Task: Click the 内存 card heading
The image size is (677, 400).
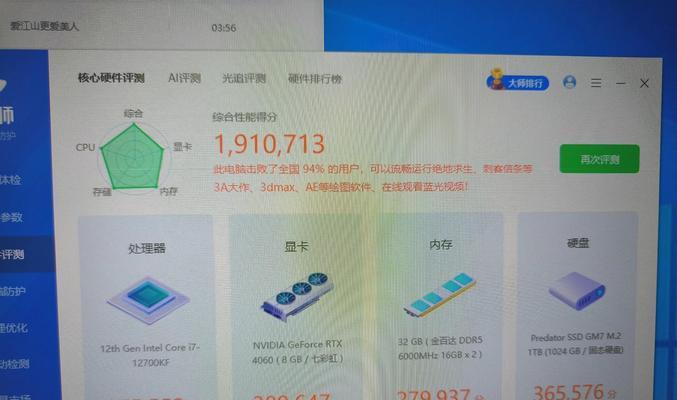Action: (440, 244)
